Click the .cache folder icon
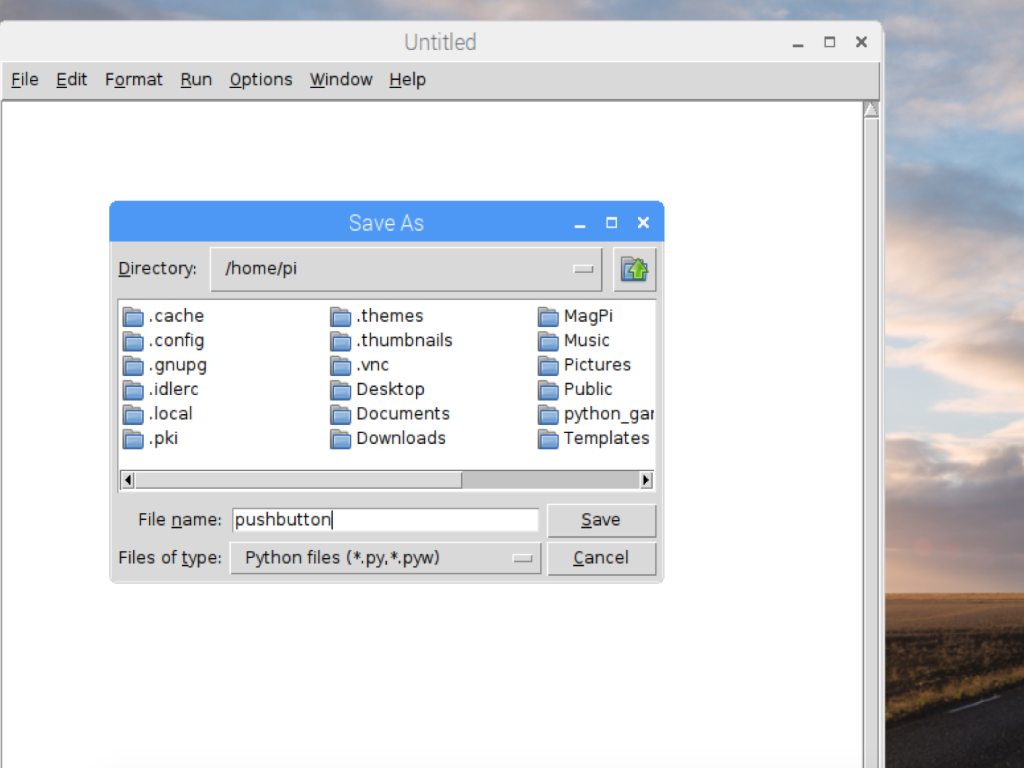The image size is (1024, 768). [133, 317]
